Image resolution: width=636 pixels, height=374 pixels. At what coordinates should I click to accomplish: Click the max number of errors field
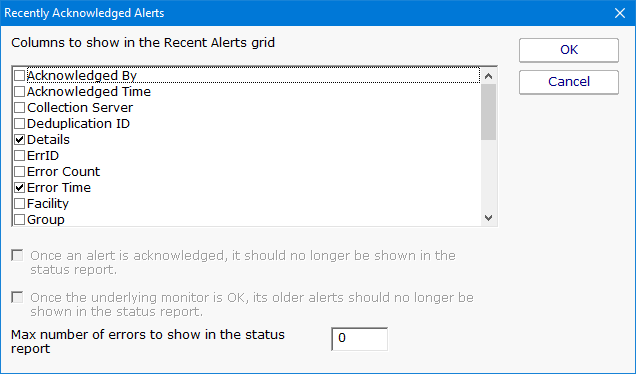pos(359,339)
